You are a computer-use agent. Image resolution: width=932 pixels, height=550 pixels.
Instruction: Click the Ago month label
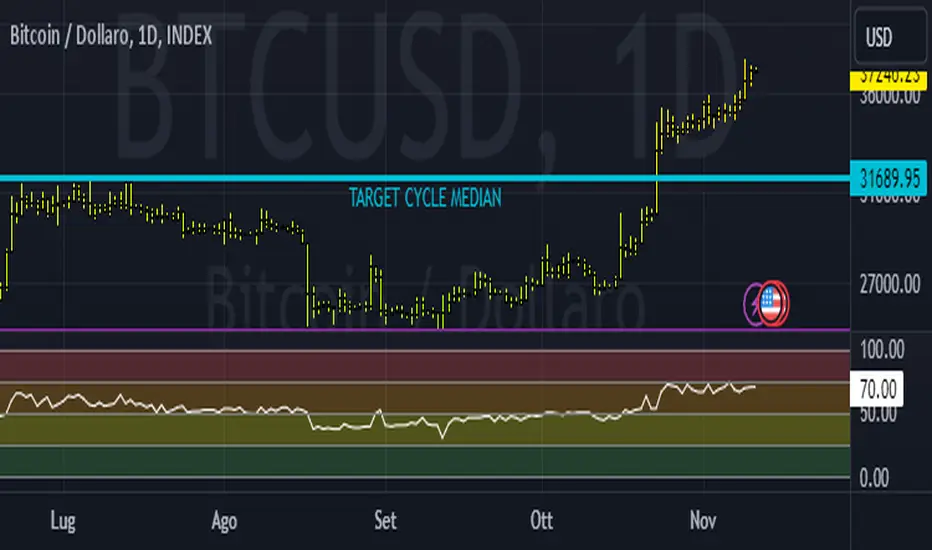coord(224,521)
